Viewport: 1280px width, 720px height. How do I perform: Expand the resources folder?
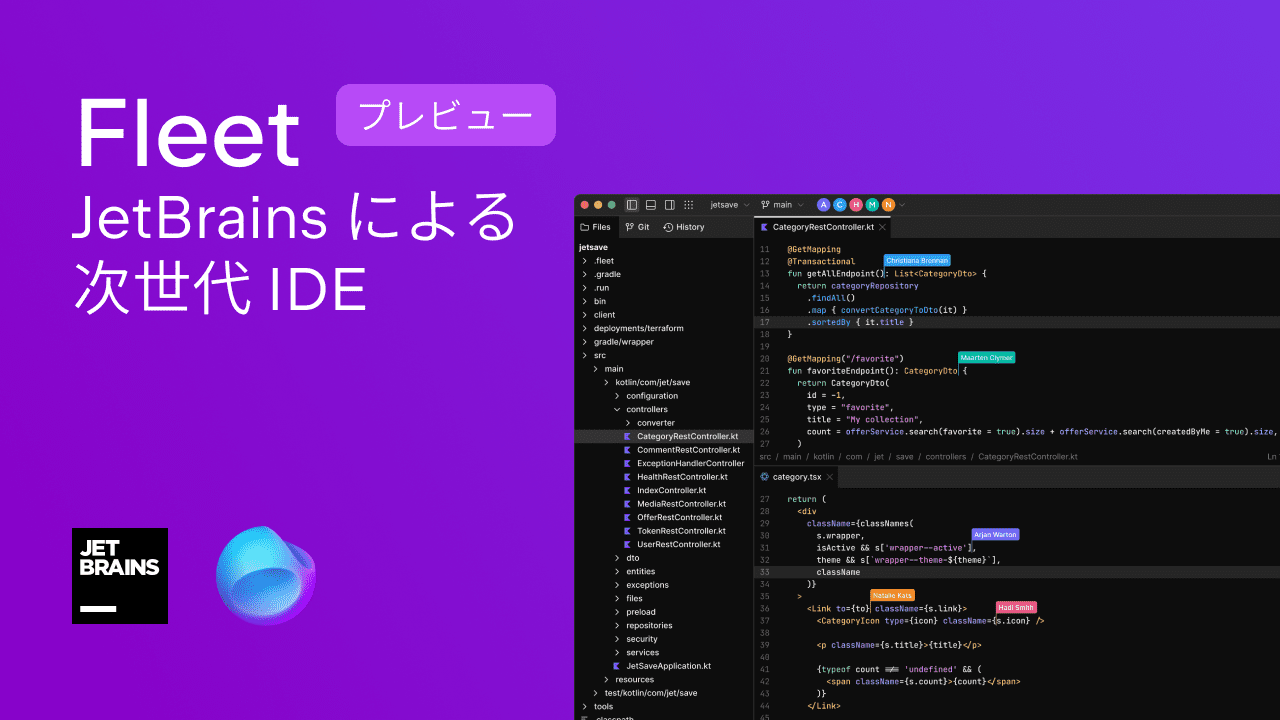[607, 679]
